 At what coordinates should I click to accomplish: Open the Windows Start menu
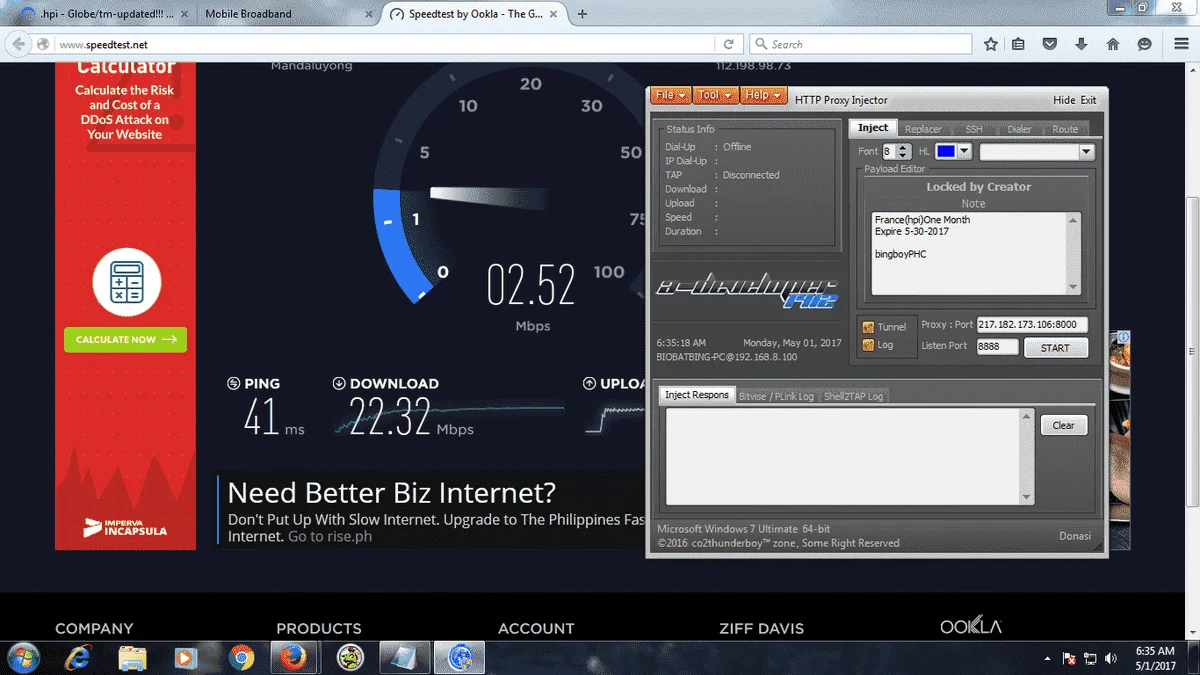point(22,657)
